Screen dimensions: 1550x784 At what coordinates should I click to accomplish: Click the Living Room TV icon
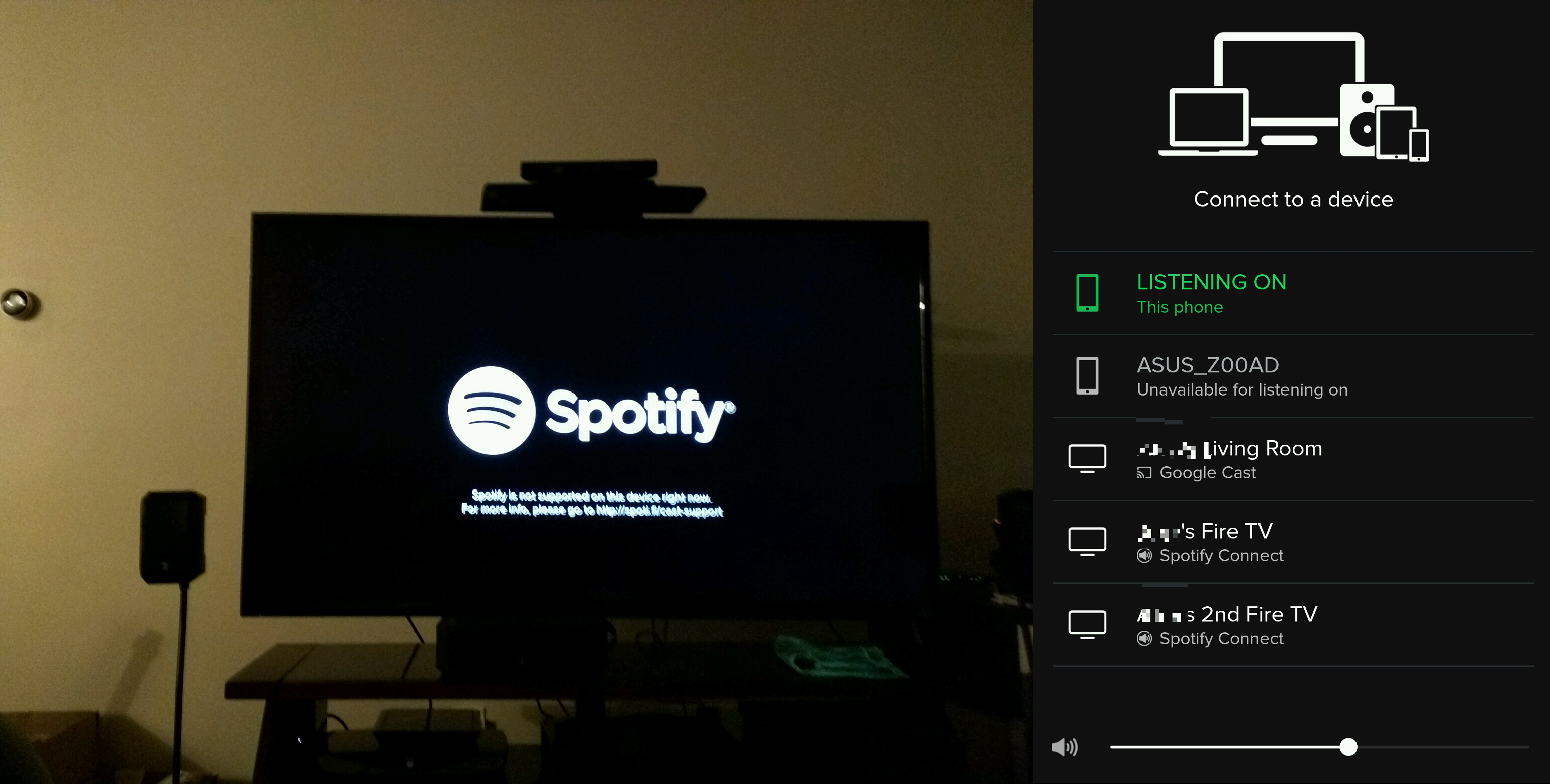[1087, 458]
